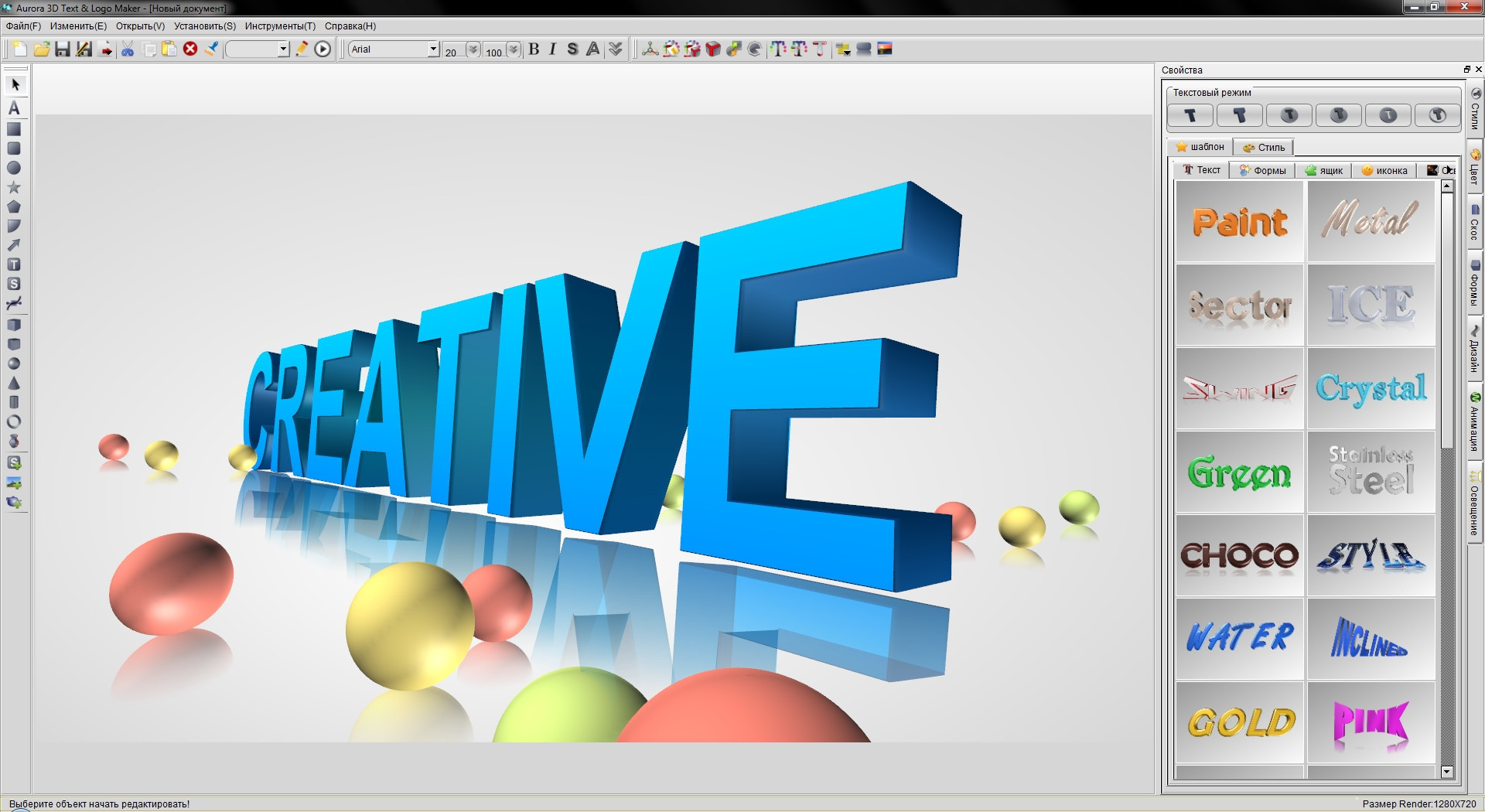Open the Arial font dropdown
Screen dimensions: 1485x812
(433, 49)
